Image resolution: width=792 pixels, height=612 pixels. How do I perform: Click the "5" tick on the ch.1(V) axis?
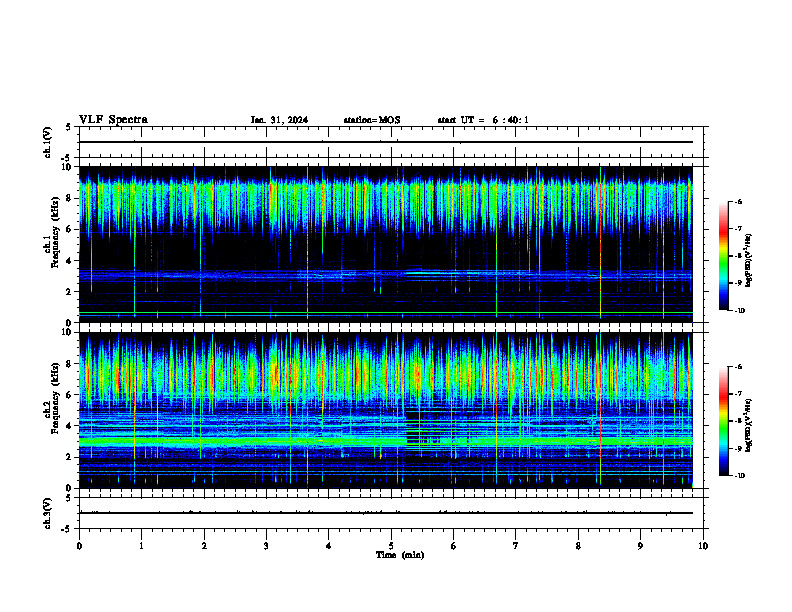click(69, 127)
